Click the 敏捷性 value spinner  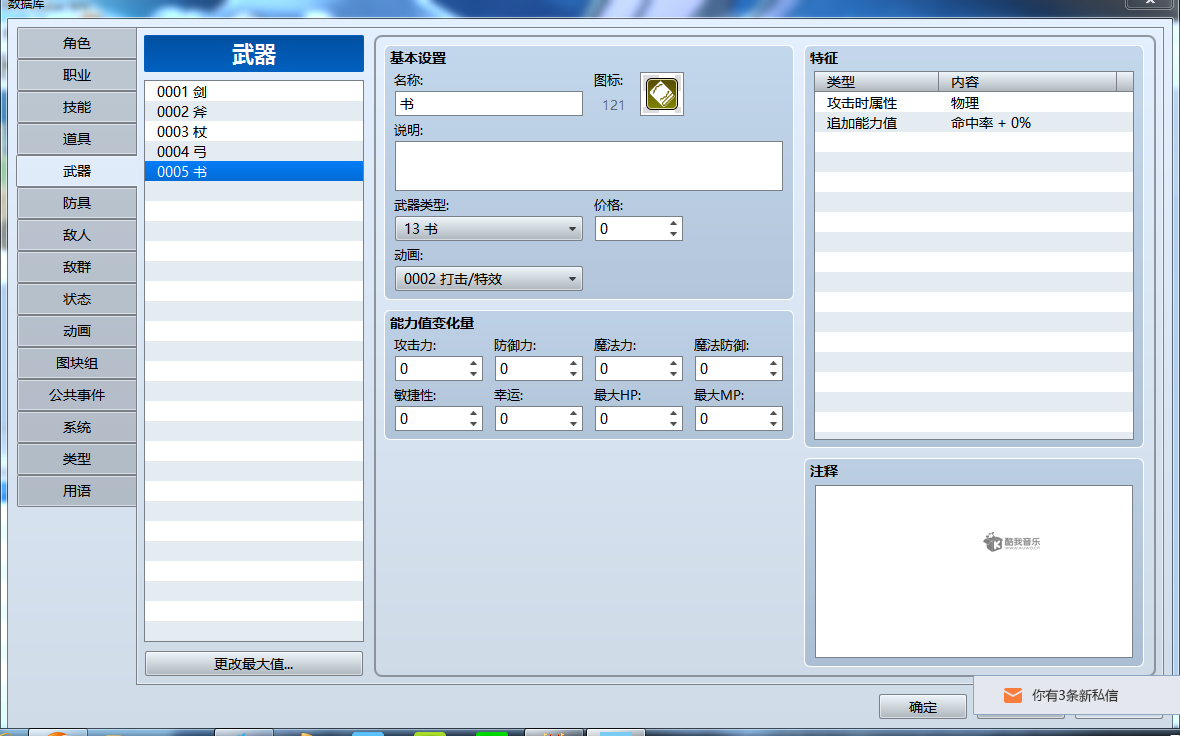(x=438, y=419)
